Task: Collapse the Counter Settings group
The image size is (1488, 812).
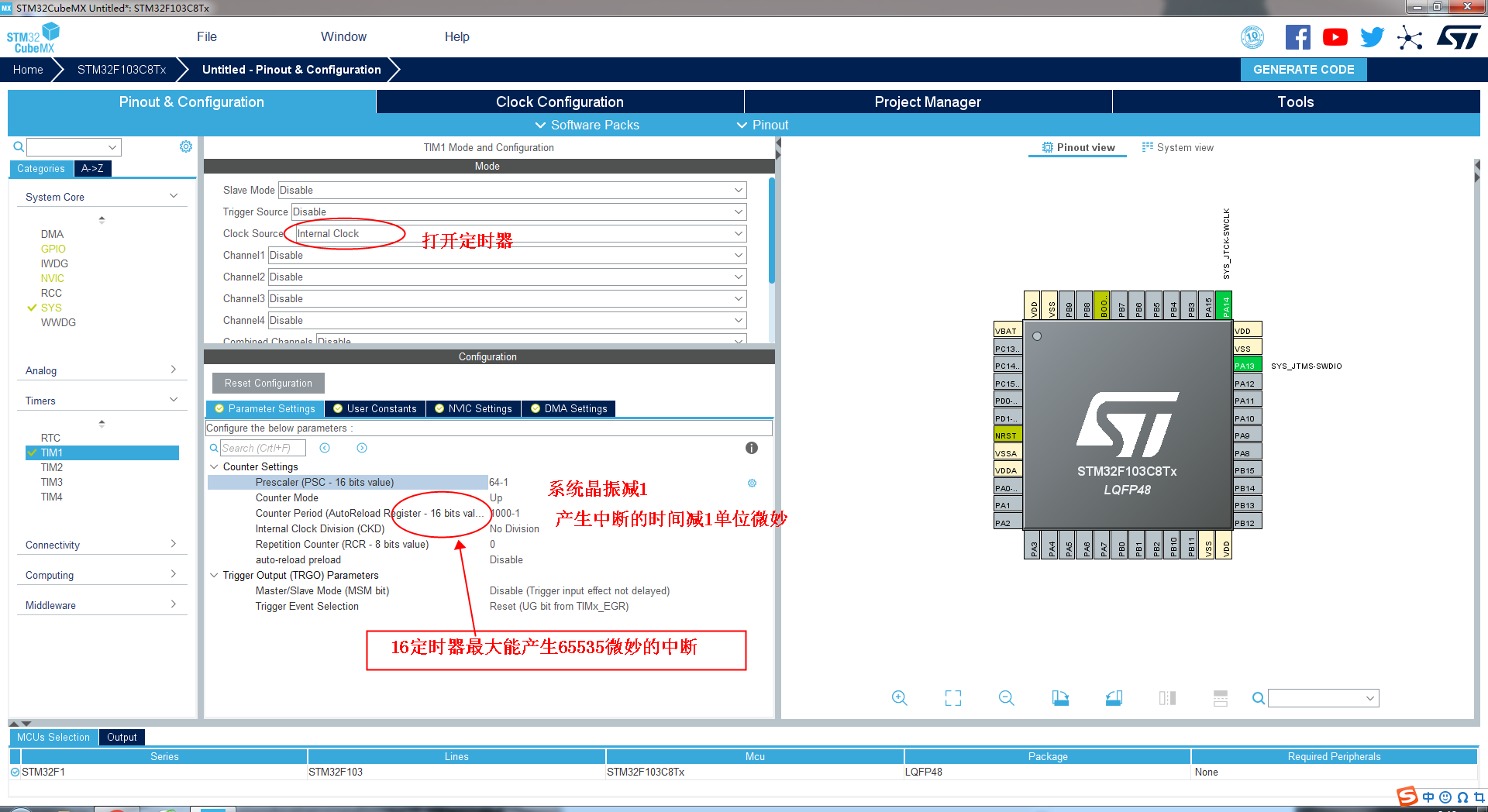Action: (214, 466)
